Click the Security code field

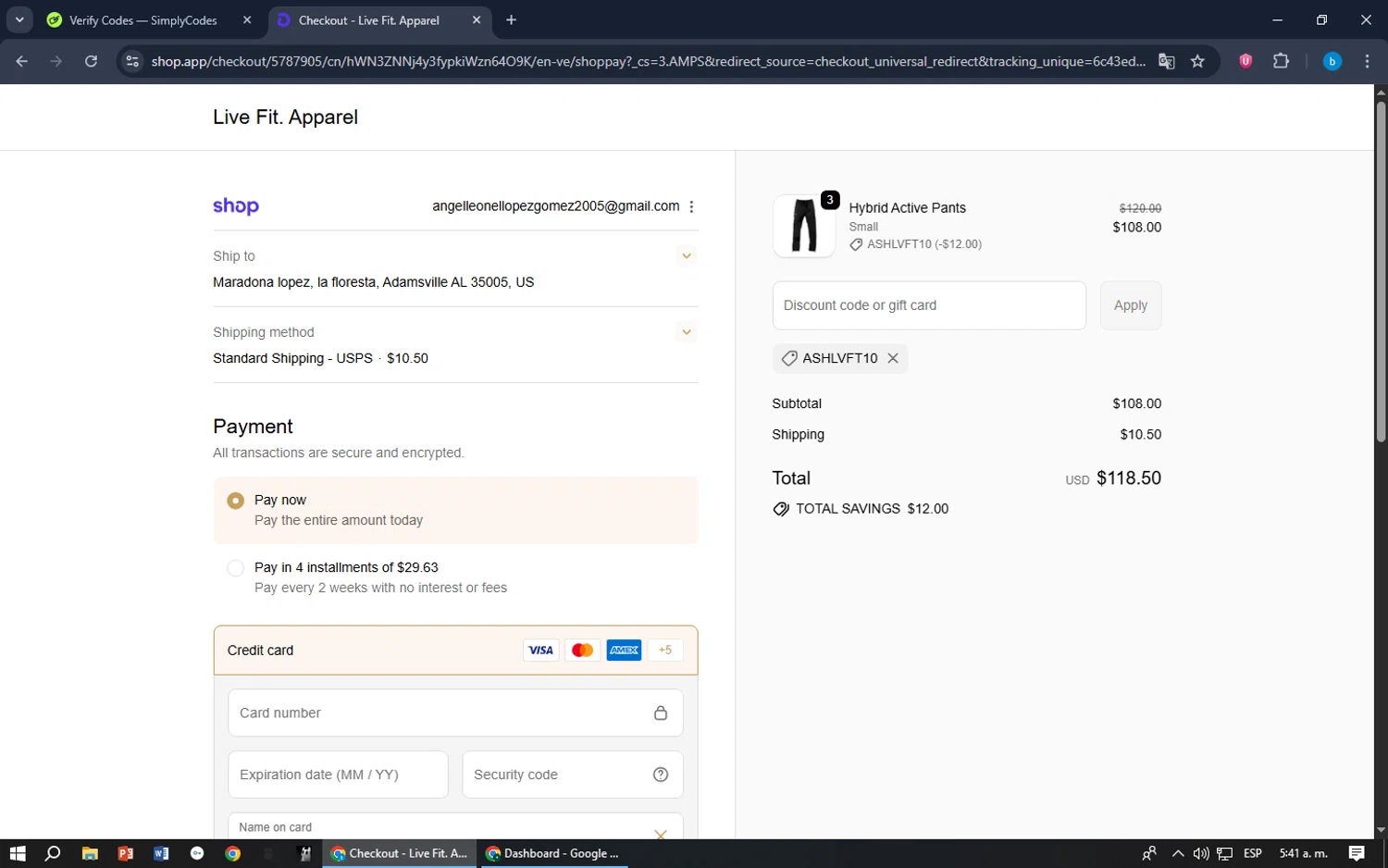573,775
